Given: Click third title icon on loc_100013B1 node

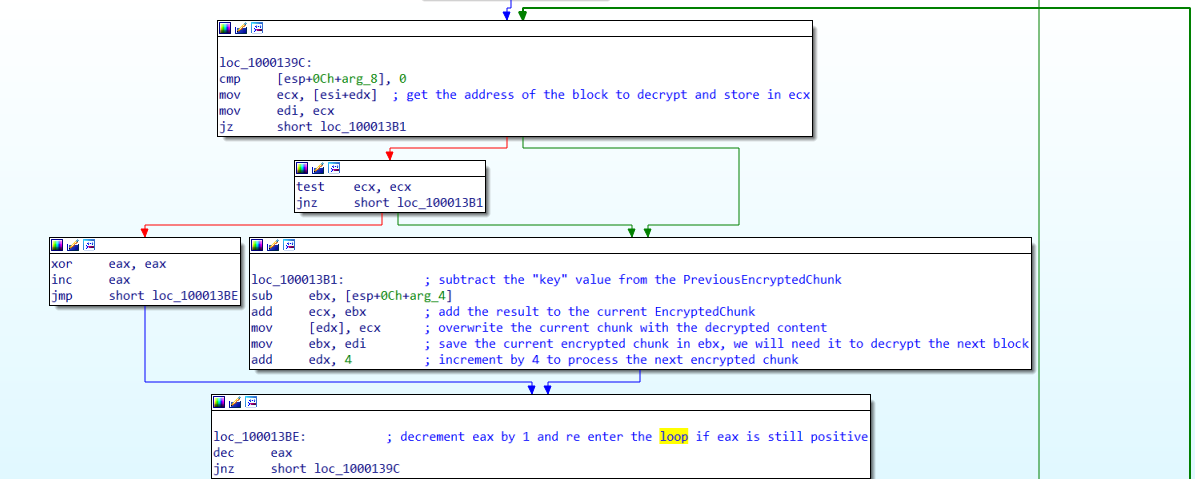Looking at the screenshot, I should pos(290,245).
